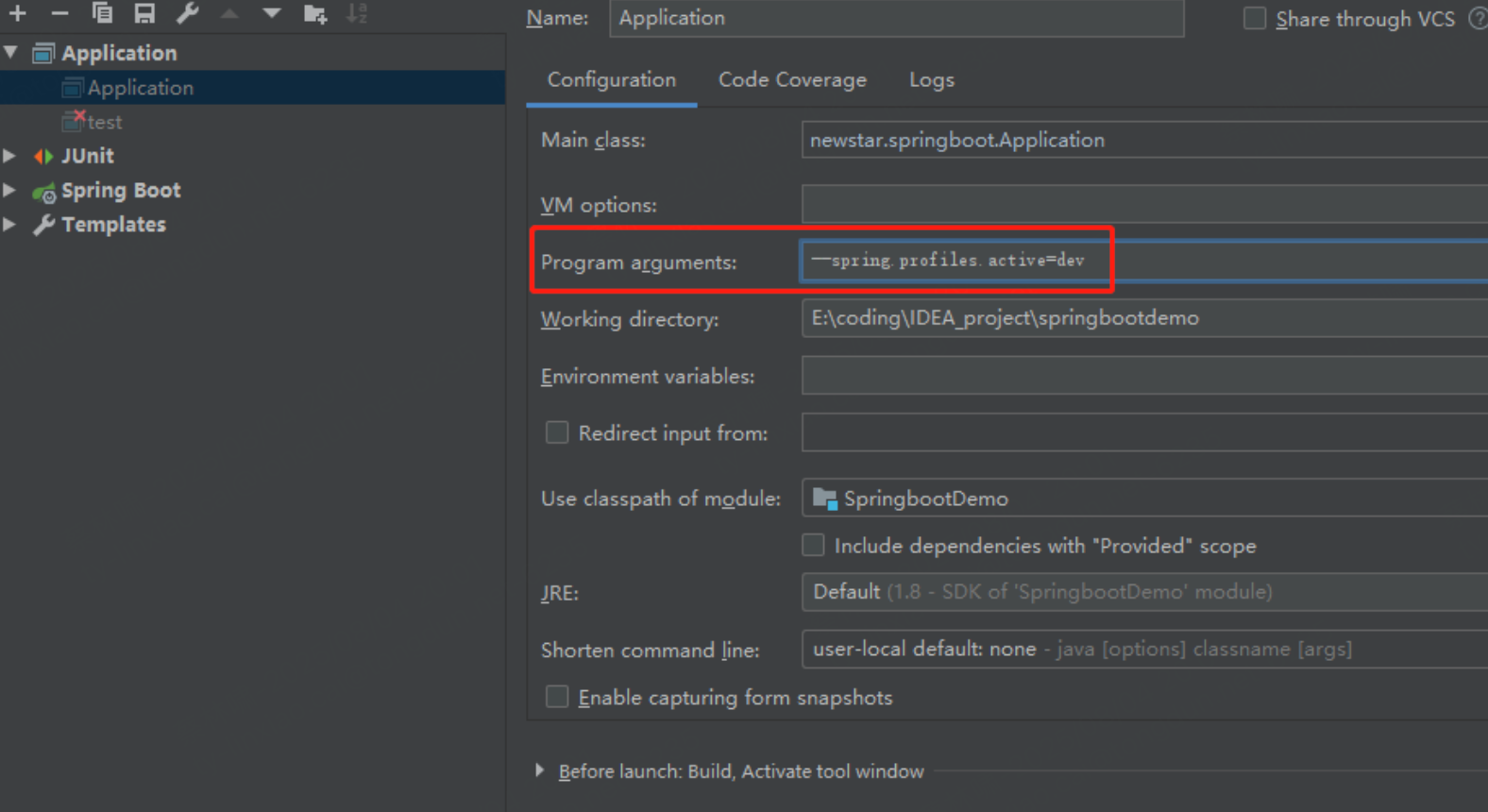Copy configuration icon in toolbar
The height and width of the screenshot is (812, 1488).
102,13
